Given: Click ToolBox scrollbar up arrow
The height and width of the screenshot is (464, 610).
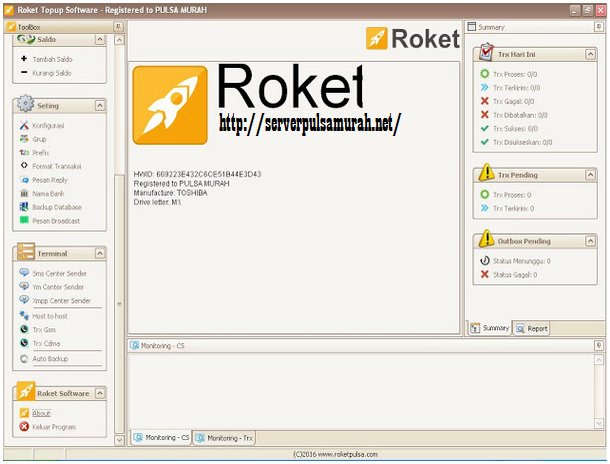Looking at the screenshot, I should click(119, 40).
